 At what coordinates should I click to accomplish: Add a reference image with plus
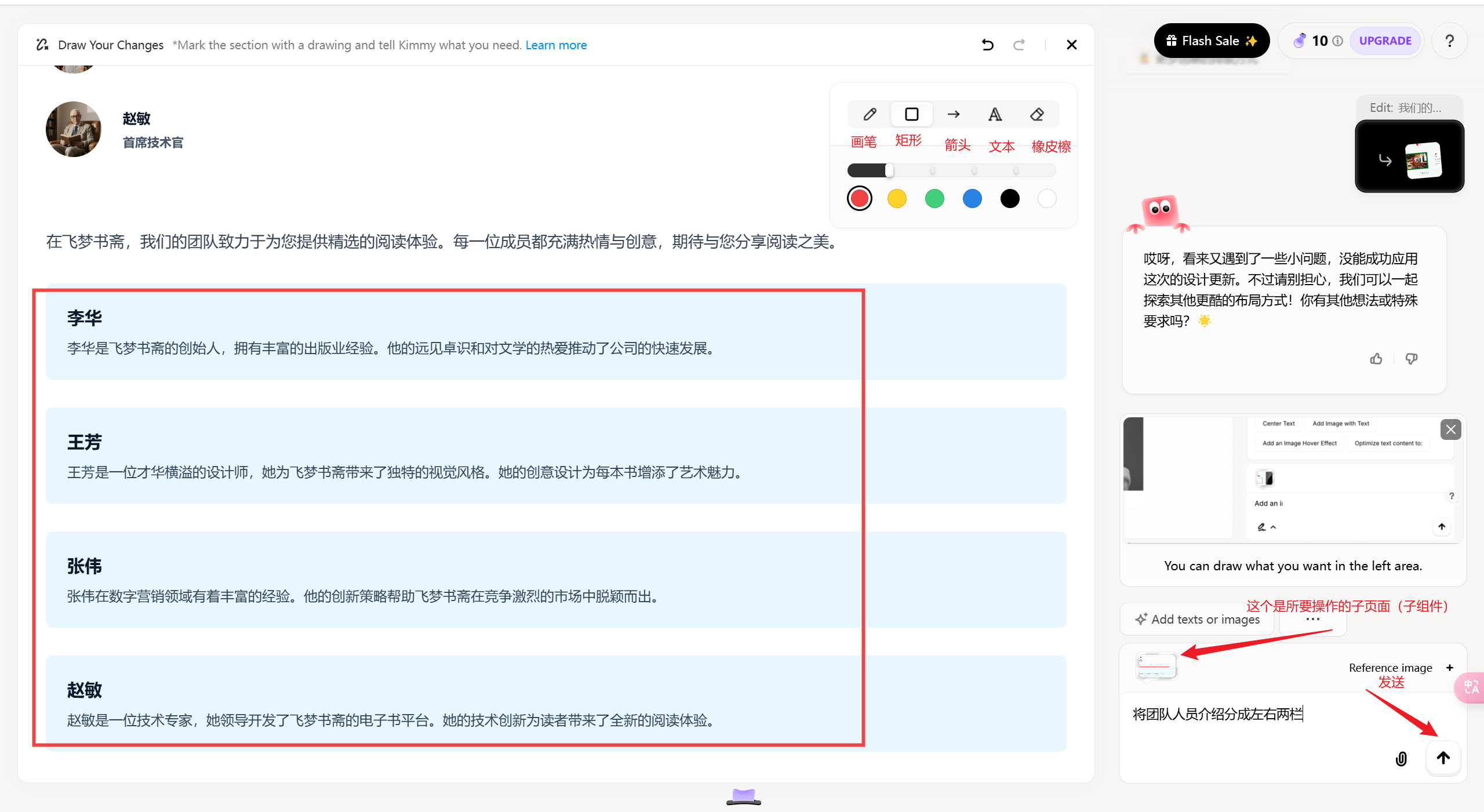tap(1450, 668)
